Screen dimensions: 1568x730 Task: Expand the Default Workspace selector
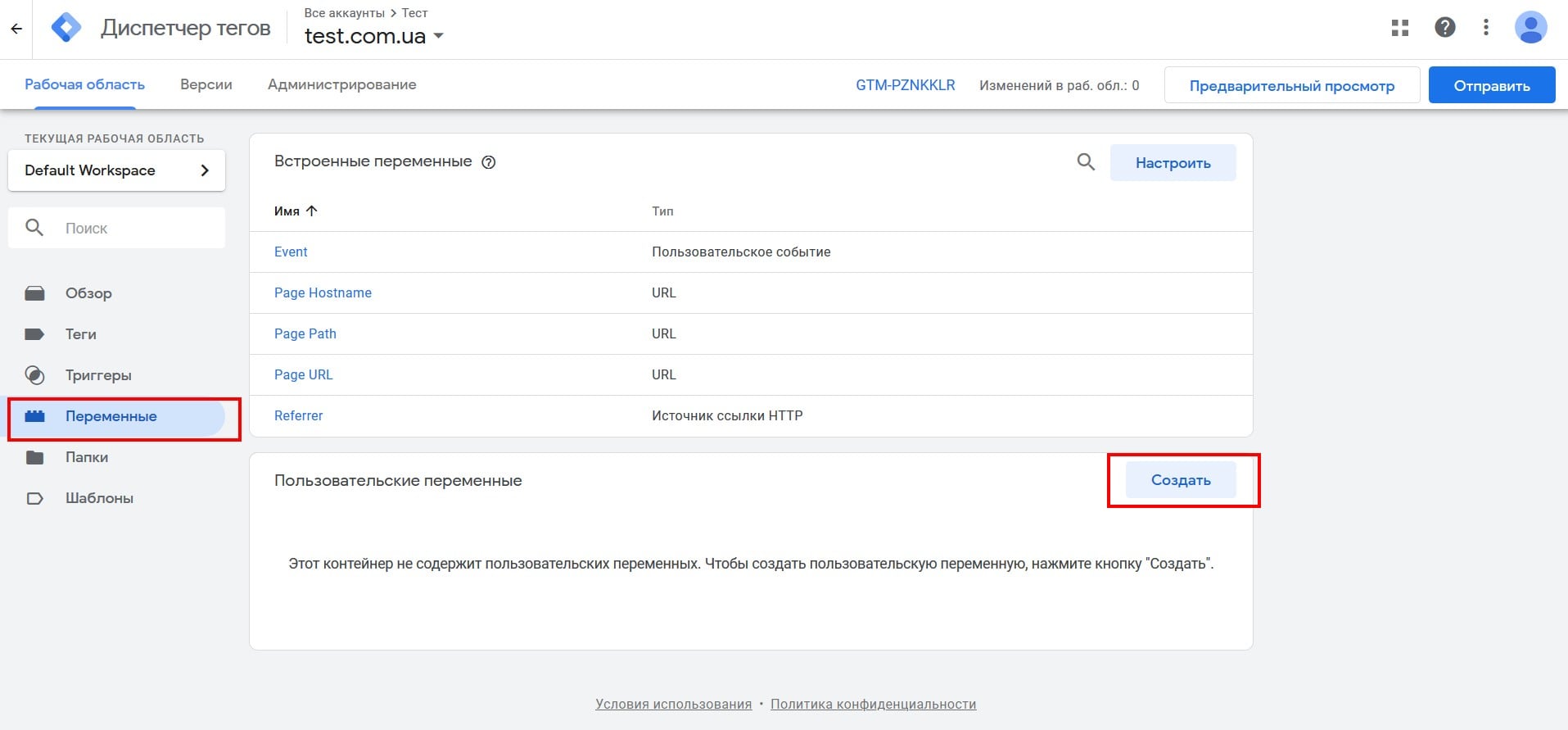116,170
